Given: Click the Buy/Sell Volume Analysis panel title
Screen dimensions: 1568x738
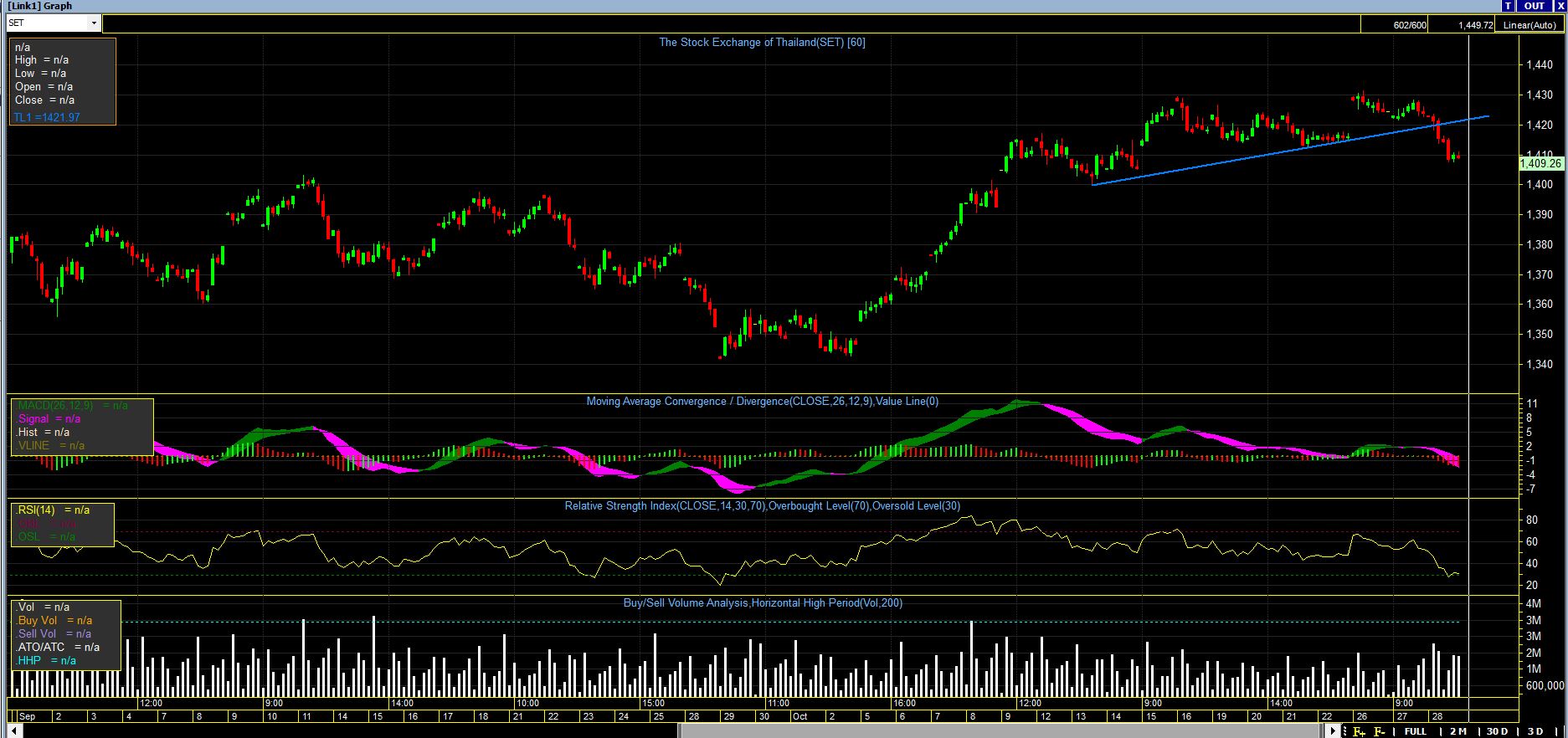Looking at the screenshot, I should point(763,602).
